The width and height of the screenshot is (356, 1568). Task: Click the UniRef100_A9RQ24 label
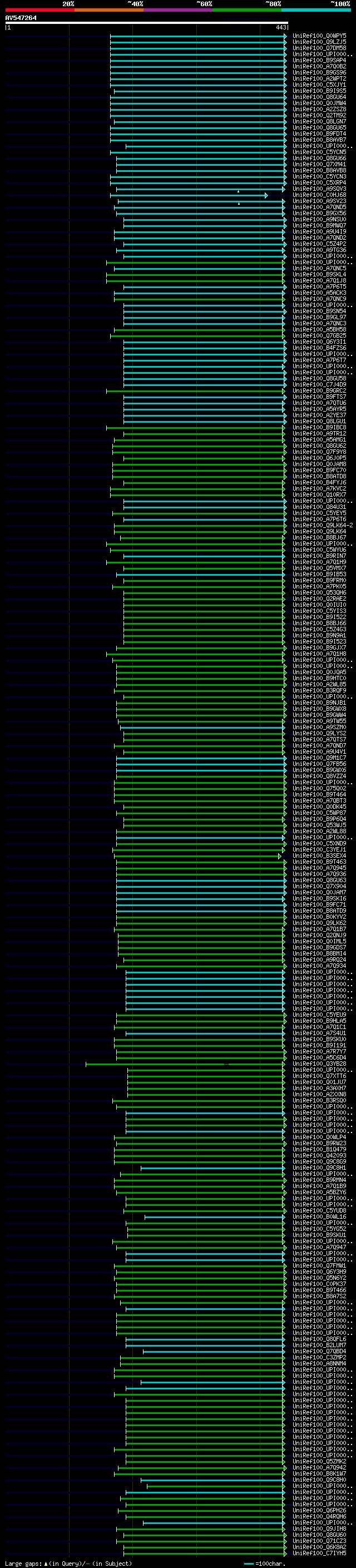(319, 960)
